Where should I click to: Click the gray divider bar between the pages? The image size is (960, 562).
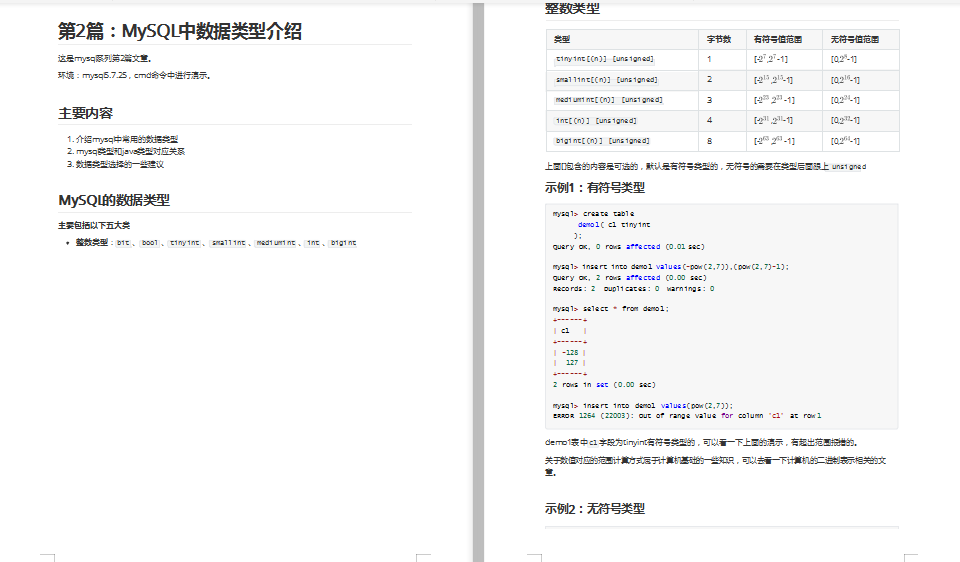coord(478,282)
